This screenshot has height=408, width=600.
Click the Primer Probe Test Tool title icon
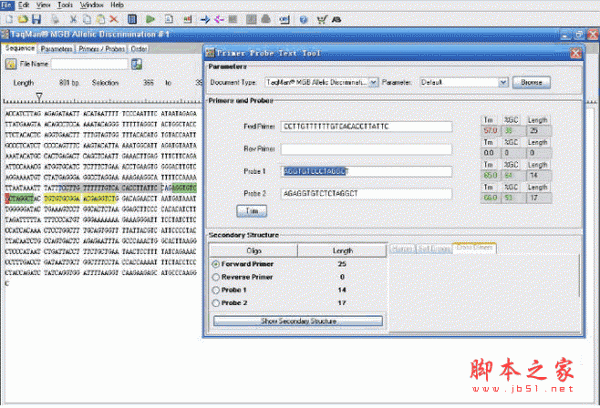pos(210,52)
